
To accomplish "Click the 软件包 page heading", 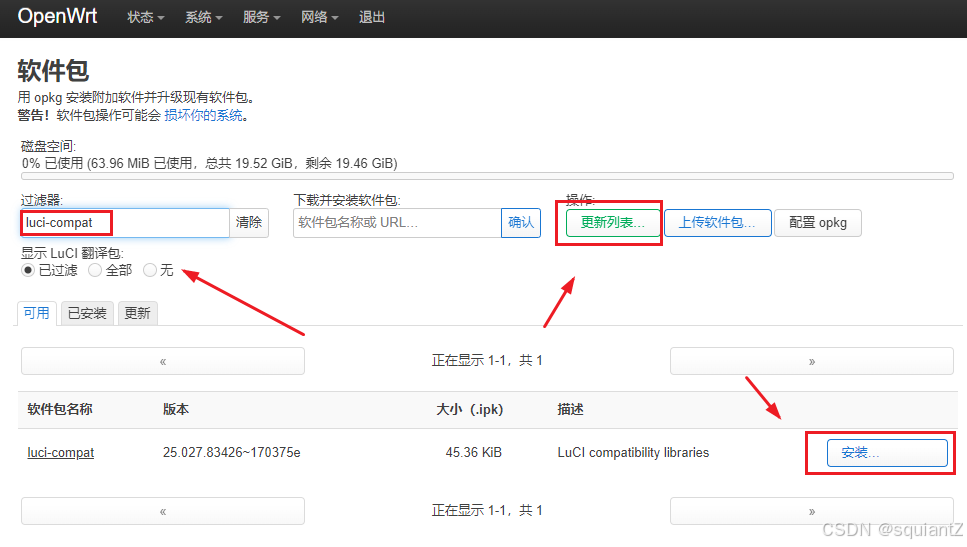I will click(x=53, y=71).
